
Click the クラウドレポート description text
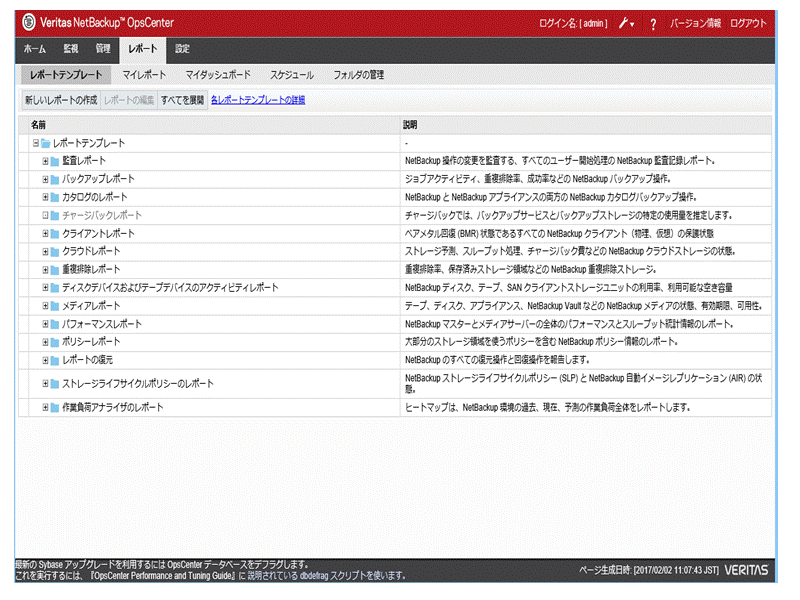pyautogui.click(x=570, y=252)
